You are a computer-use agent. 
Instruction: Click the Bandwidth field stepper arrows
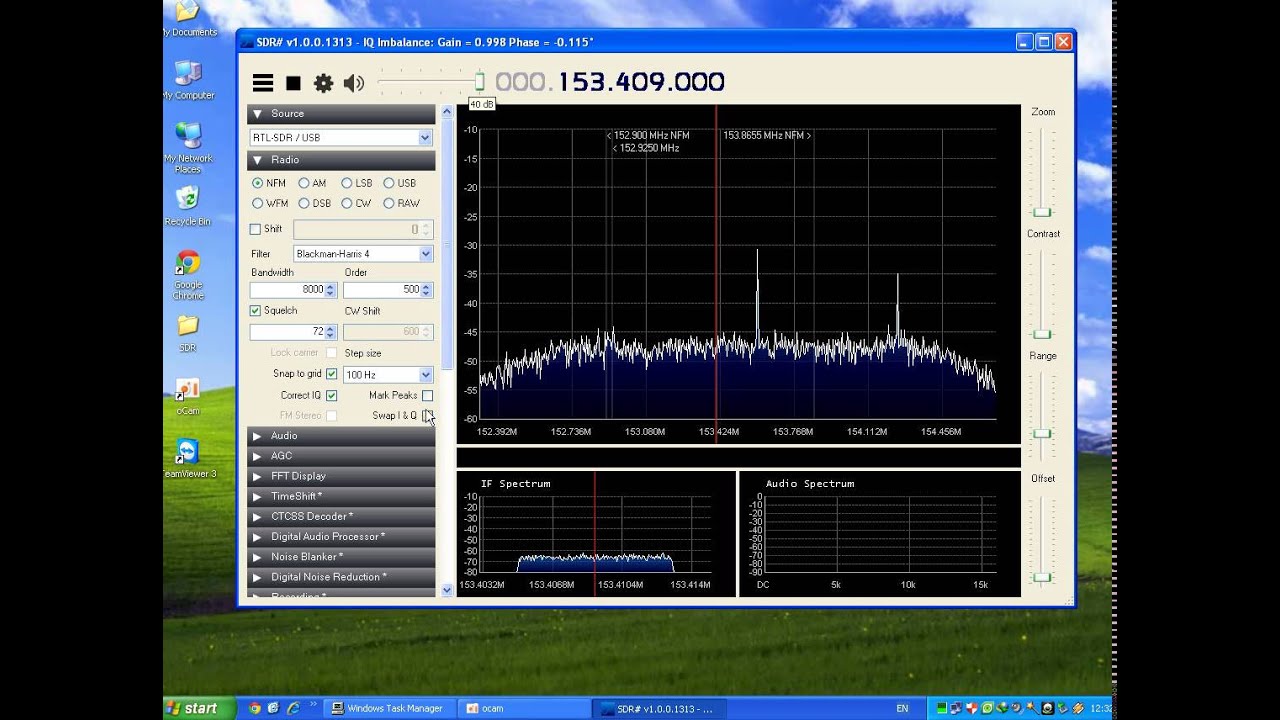[331, 290]
